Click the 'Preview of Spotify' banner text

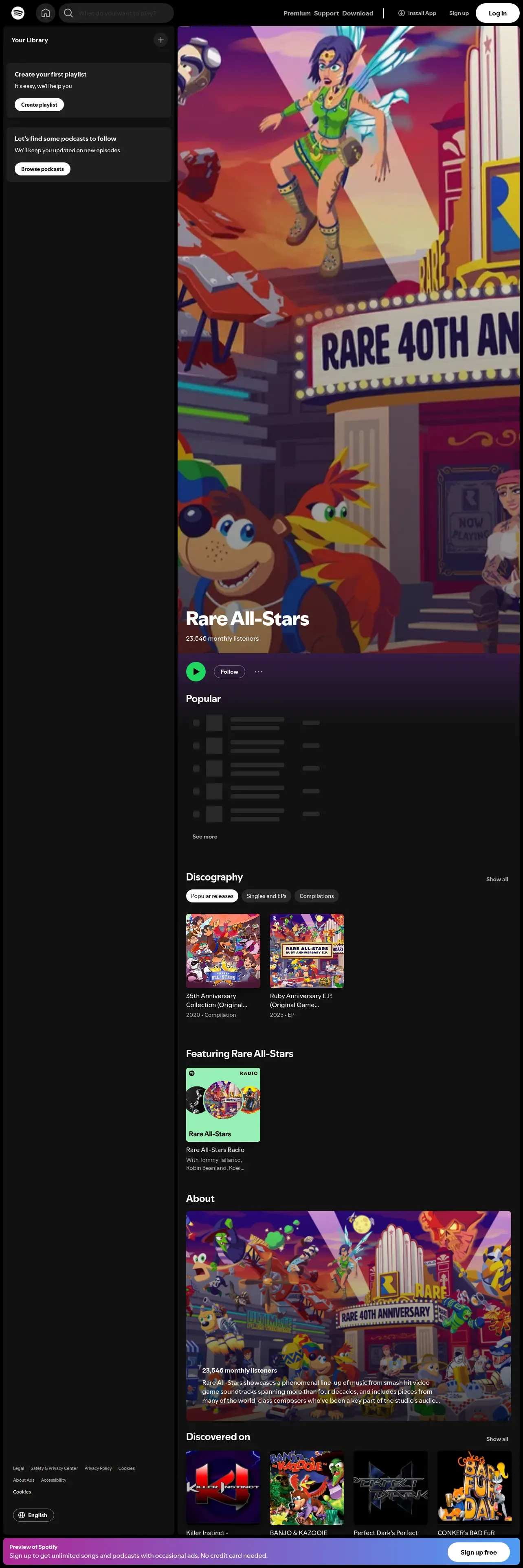click(x=33, y=1547)
